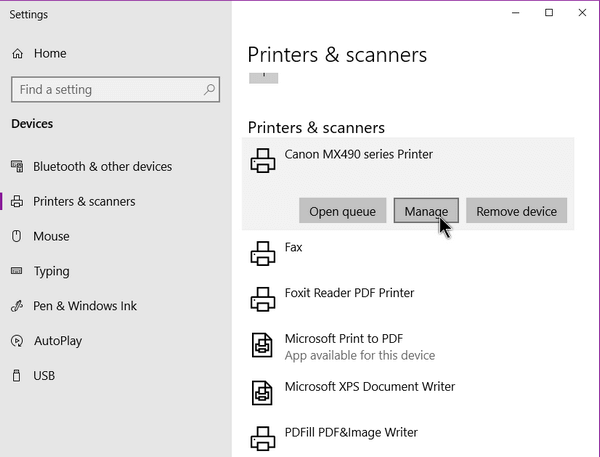Viewport: 600px width, 457px height.
Task: Click the Microsoft Print to PDF icon
Action: [262, 345]
